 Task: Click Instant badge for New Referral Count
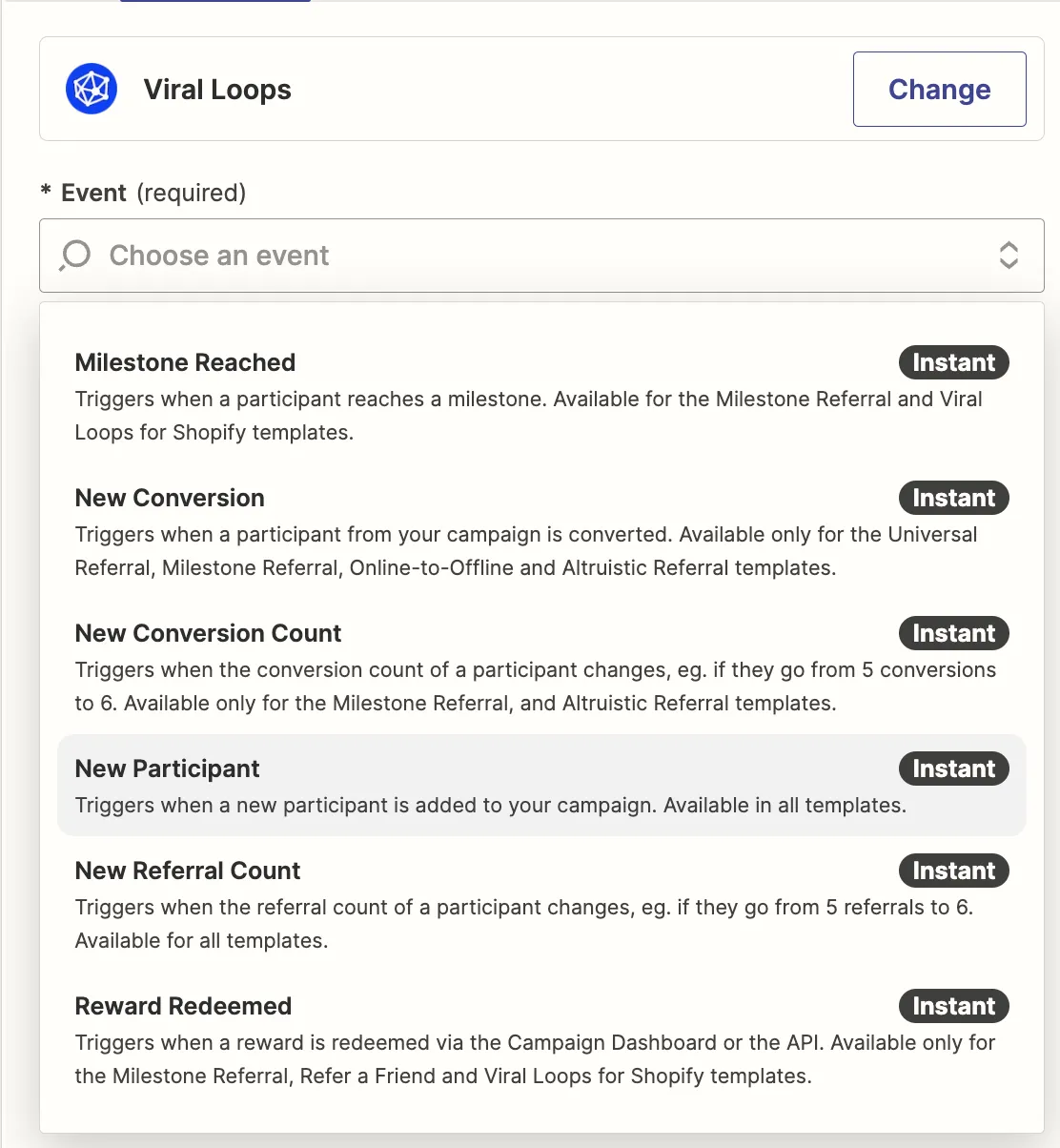tap(953, 871)
